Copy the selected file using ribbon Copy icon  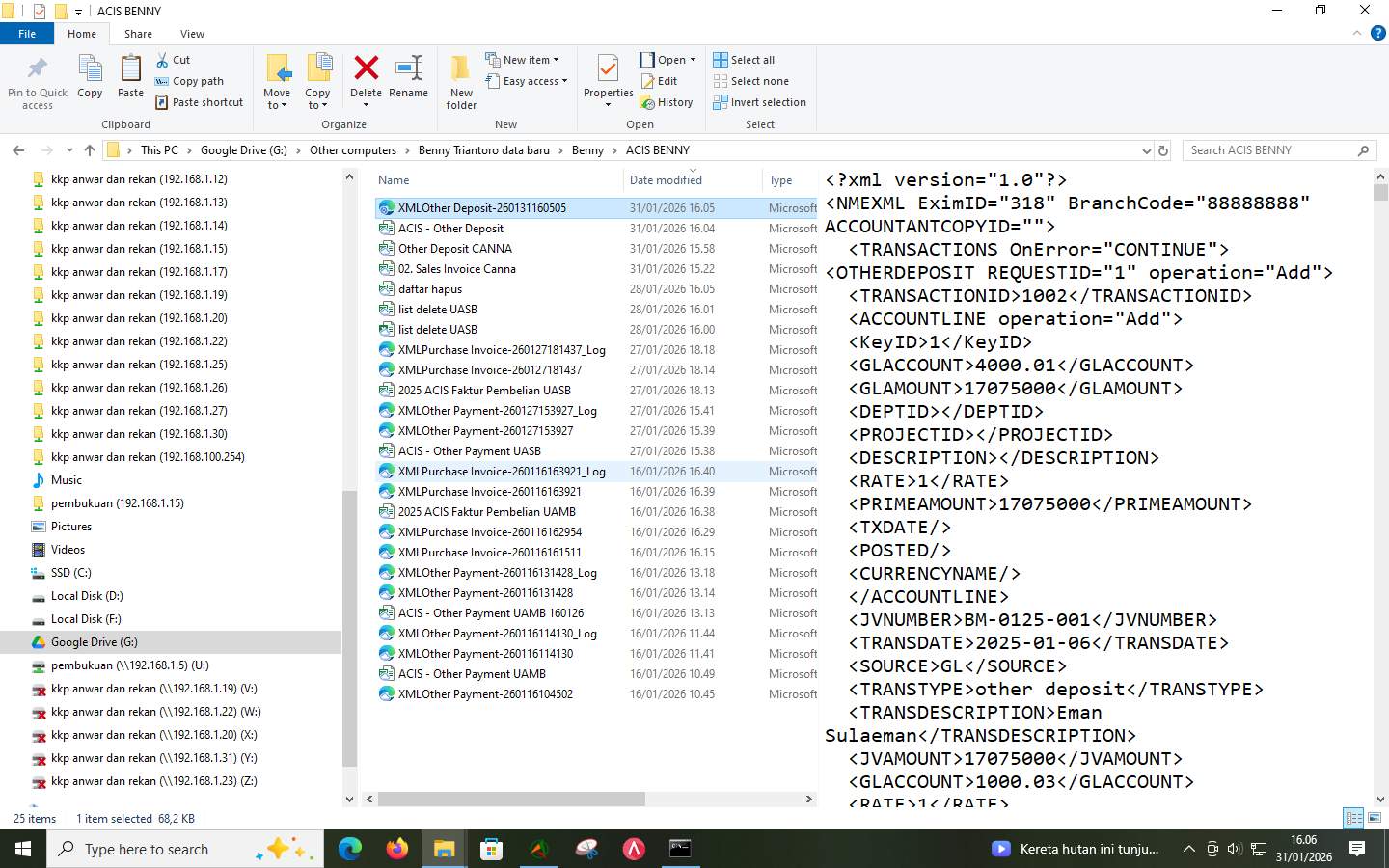pyautogui.click(x=90, y=77)
